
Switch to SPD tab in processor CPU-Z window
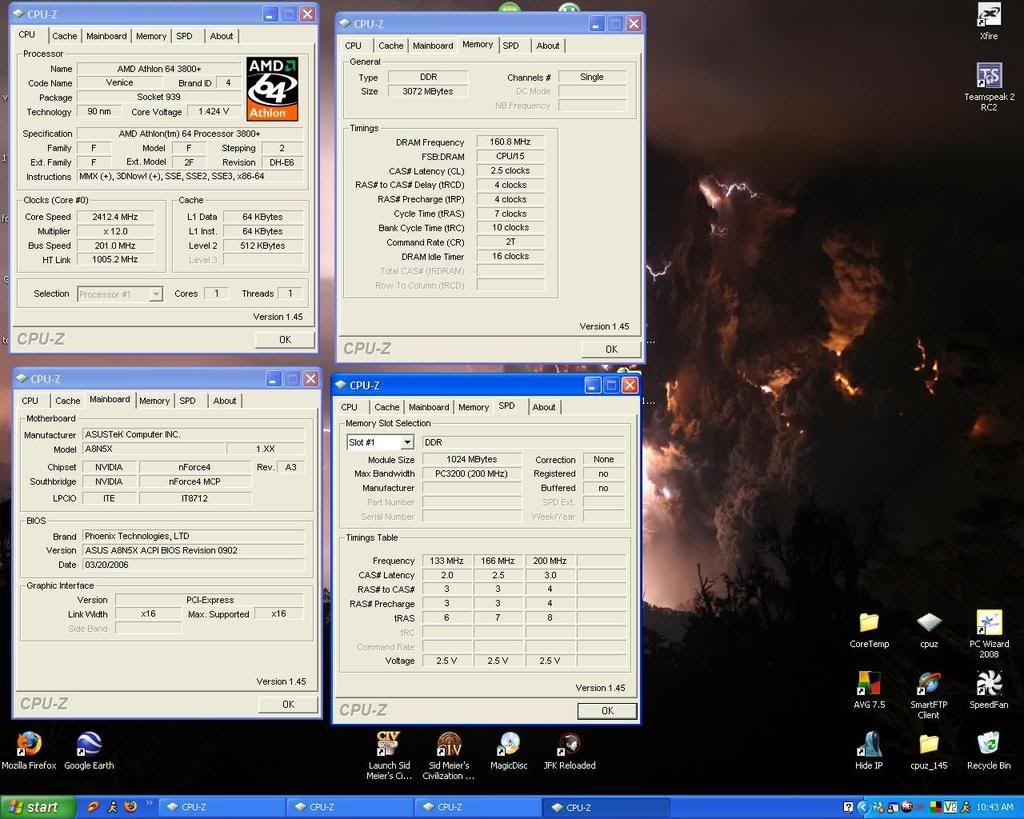184,36
